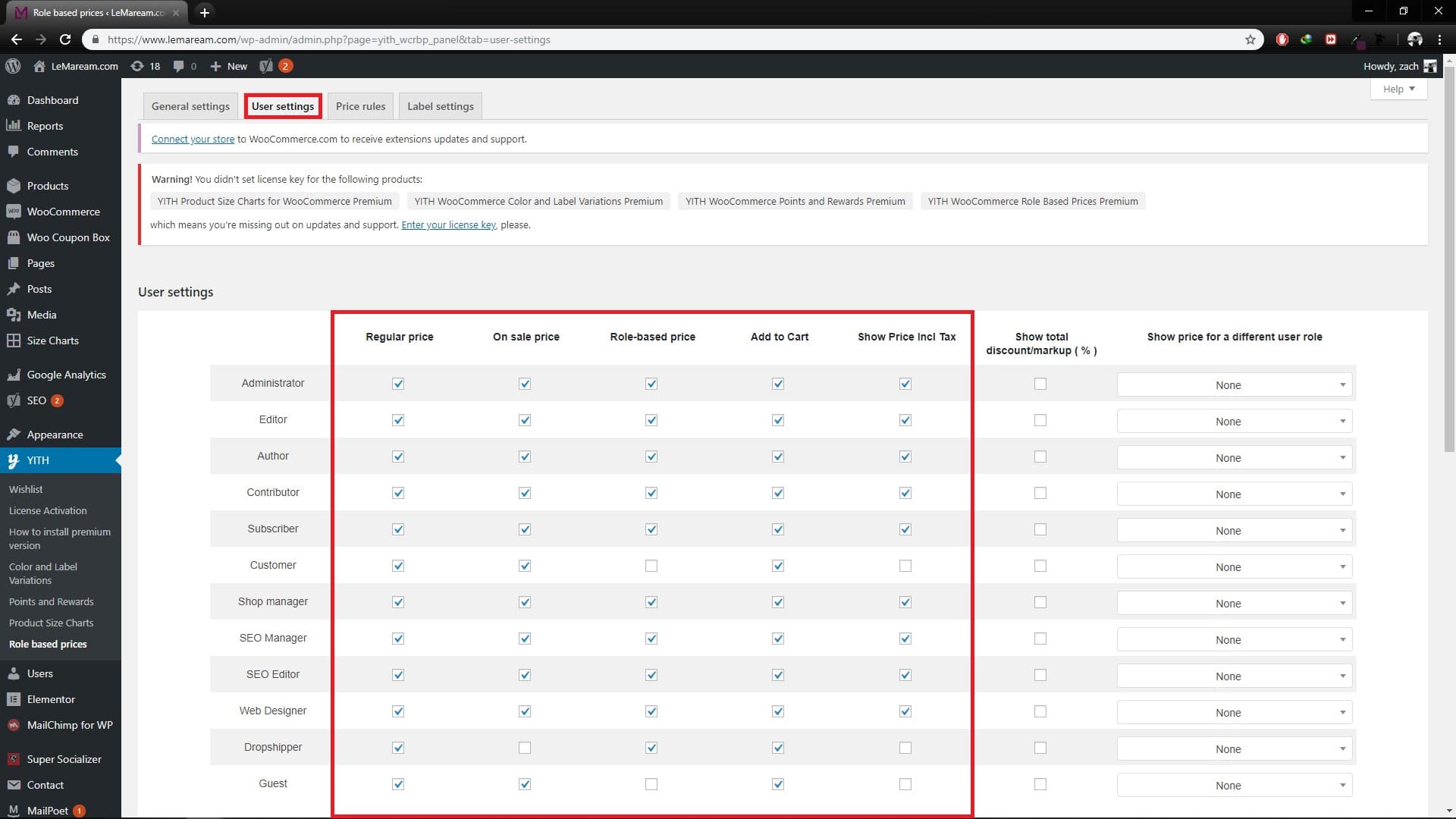Expand the Help panel

(1398, 89)
